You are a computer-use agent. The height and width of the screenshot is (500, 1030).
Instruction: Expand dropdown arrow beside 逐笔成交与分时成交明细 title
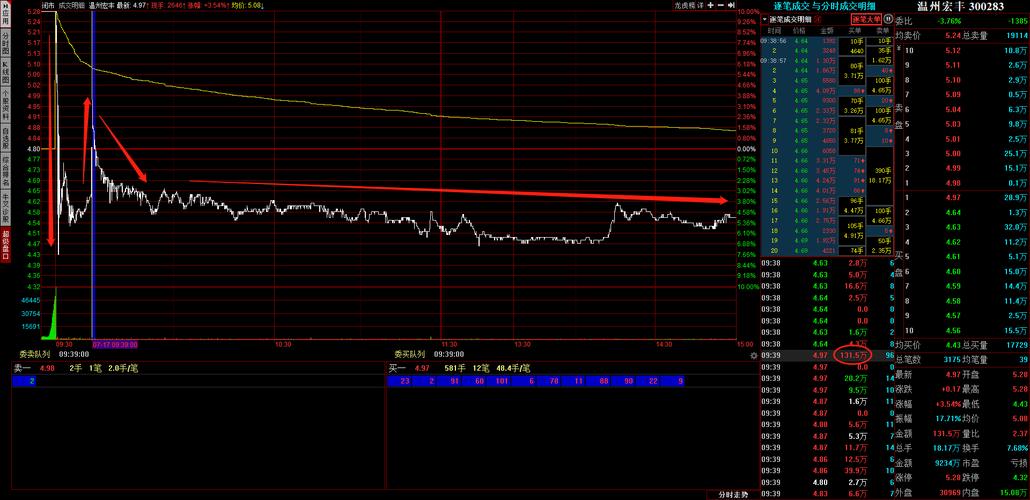(766, 19)
